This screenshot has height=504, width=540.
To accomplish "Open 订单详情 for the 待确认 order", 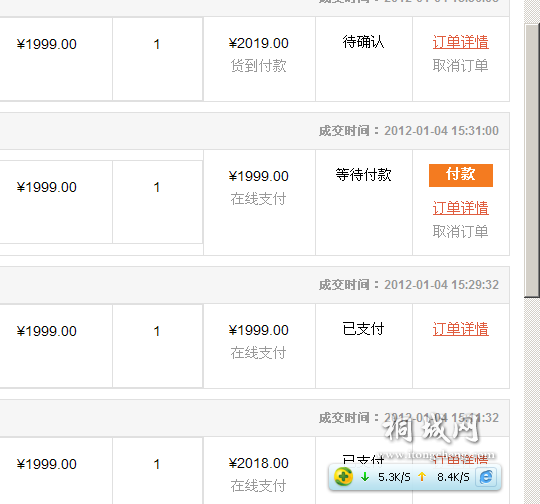I will [x=460, y=42].
